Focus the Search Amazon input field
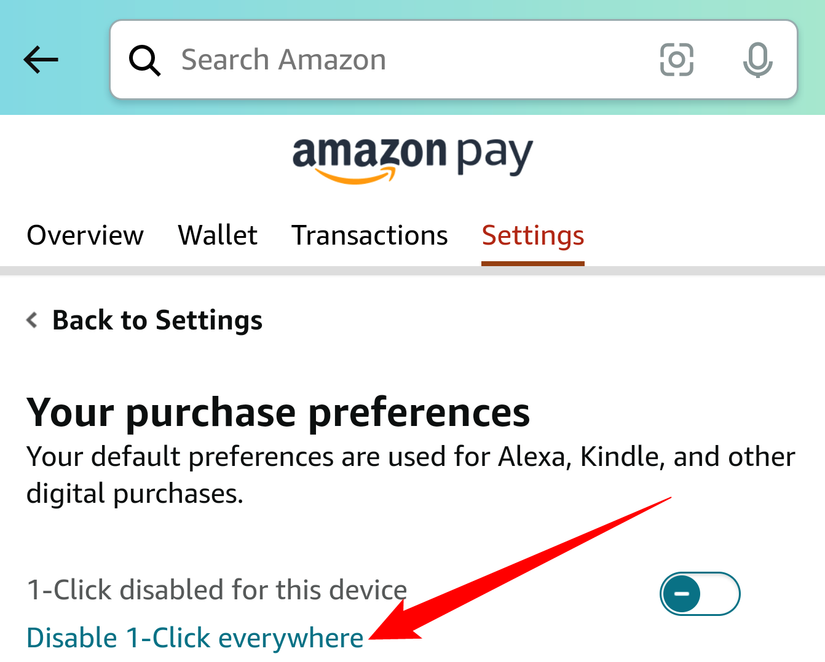The height and width of the screenshot is (662, 825). (x=400, y=60)
